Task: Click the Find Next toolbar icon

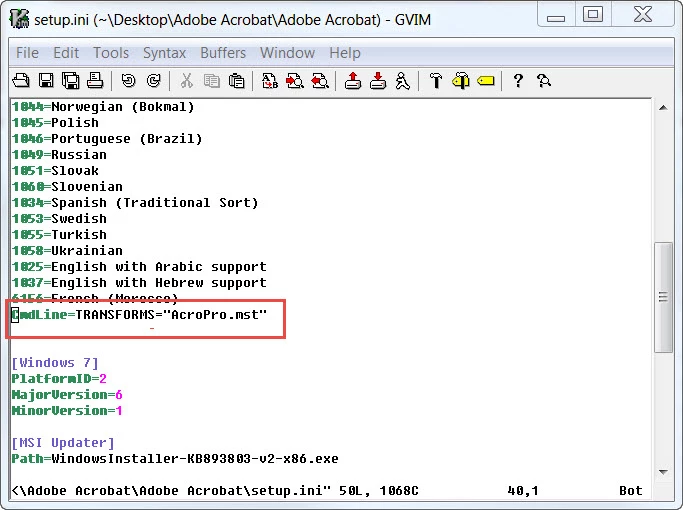Action: tap(295, 81)
